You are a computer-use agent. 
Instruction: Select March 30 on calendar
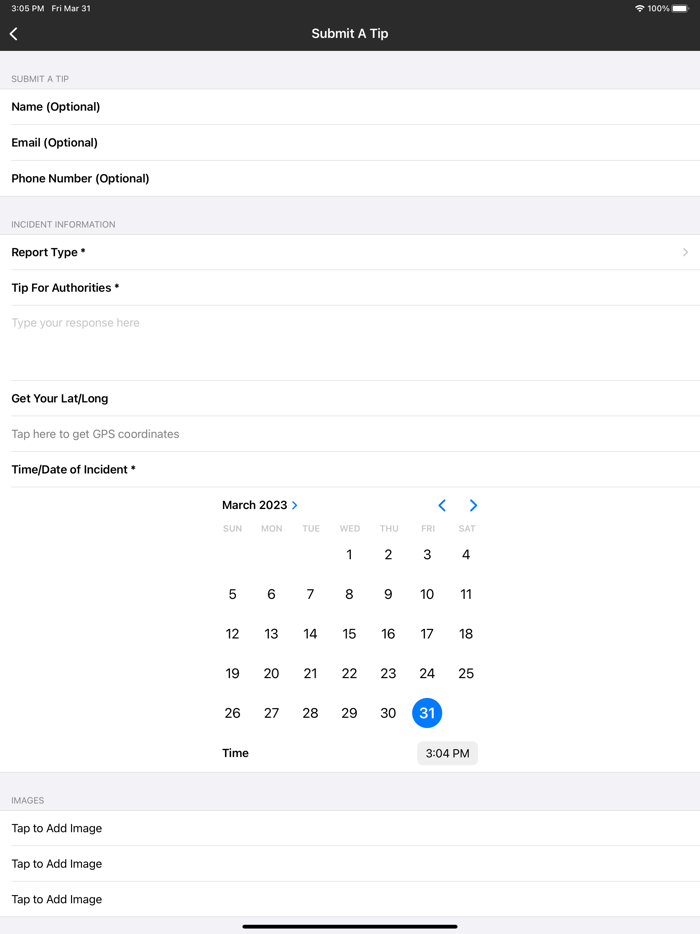tap(388, 713)
